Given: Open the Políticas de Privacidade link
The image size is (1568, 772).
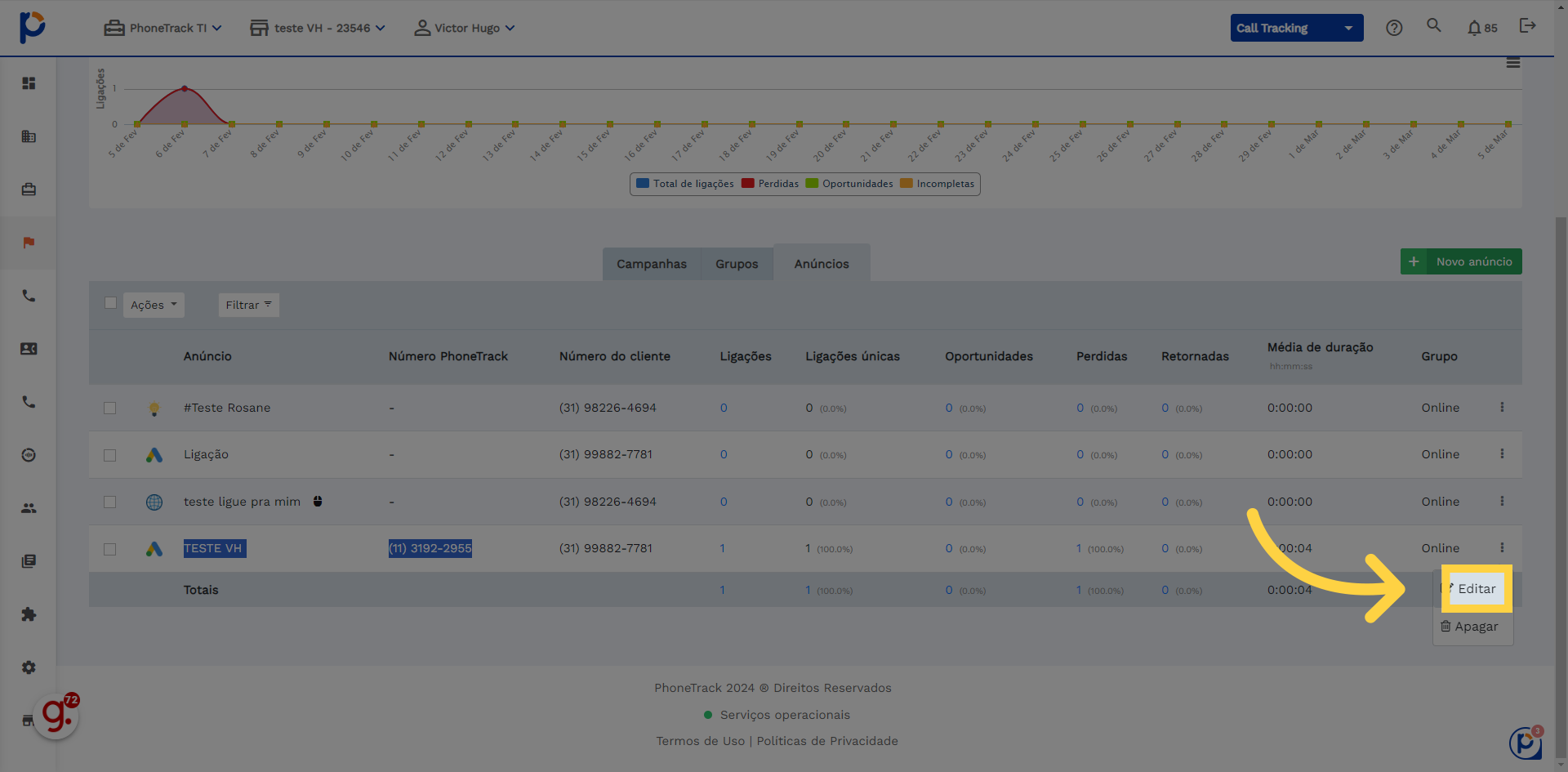Looking at the screenshot, I should 827,741.
